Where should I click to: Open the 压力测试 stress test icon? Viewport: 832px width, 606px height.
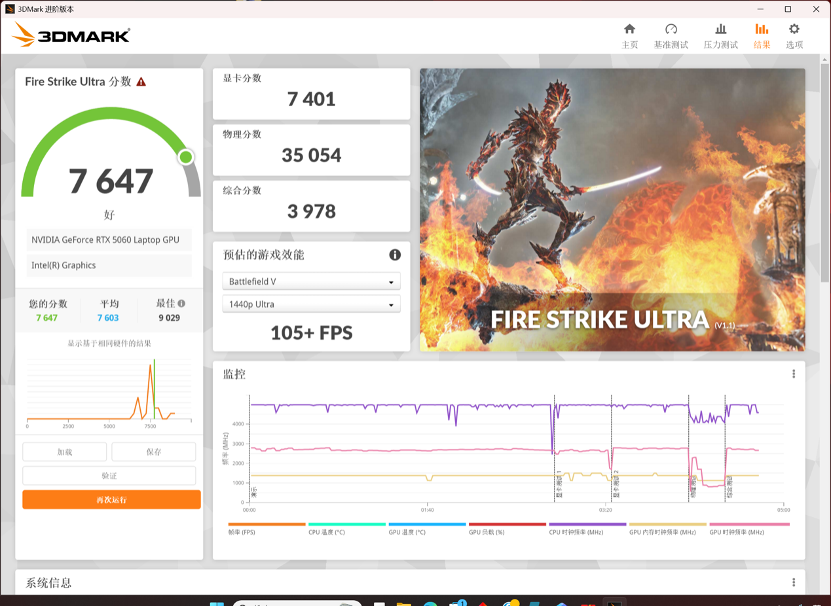pos(721,29)
